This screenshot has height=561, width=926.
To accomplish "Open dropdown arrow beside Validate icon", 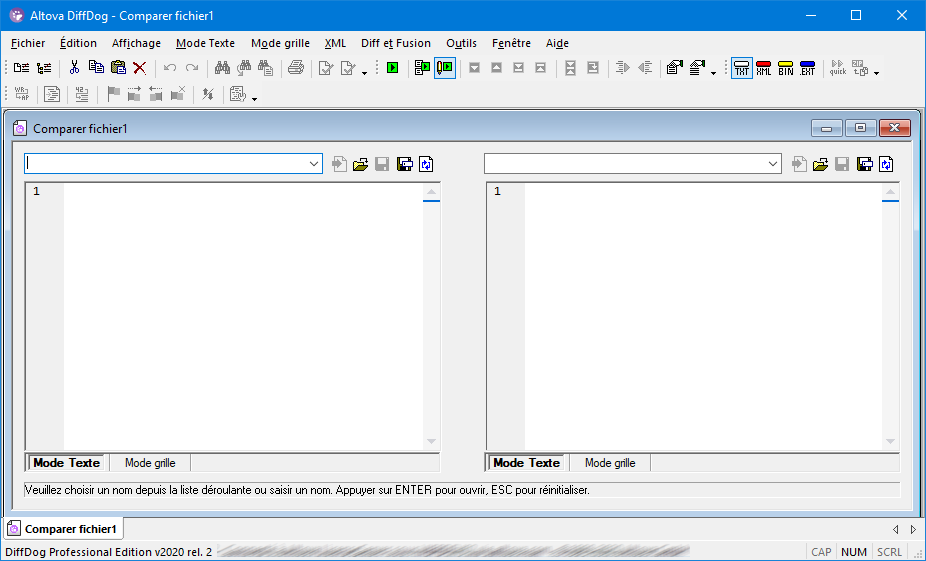I will (x=364, y=73).
